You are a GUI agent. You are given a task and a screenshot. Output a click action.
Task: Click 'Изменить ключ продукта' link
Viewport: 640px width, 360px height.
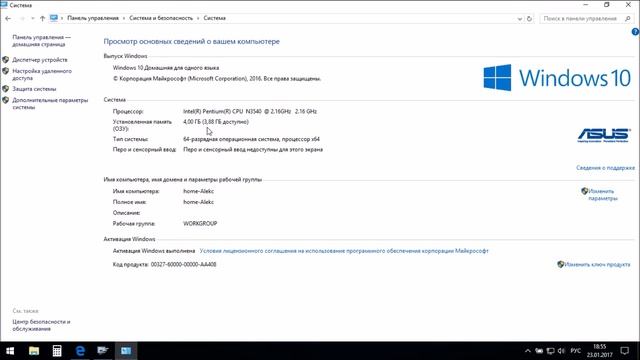(x=597, y=264)
